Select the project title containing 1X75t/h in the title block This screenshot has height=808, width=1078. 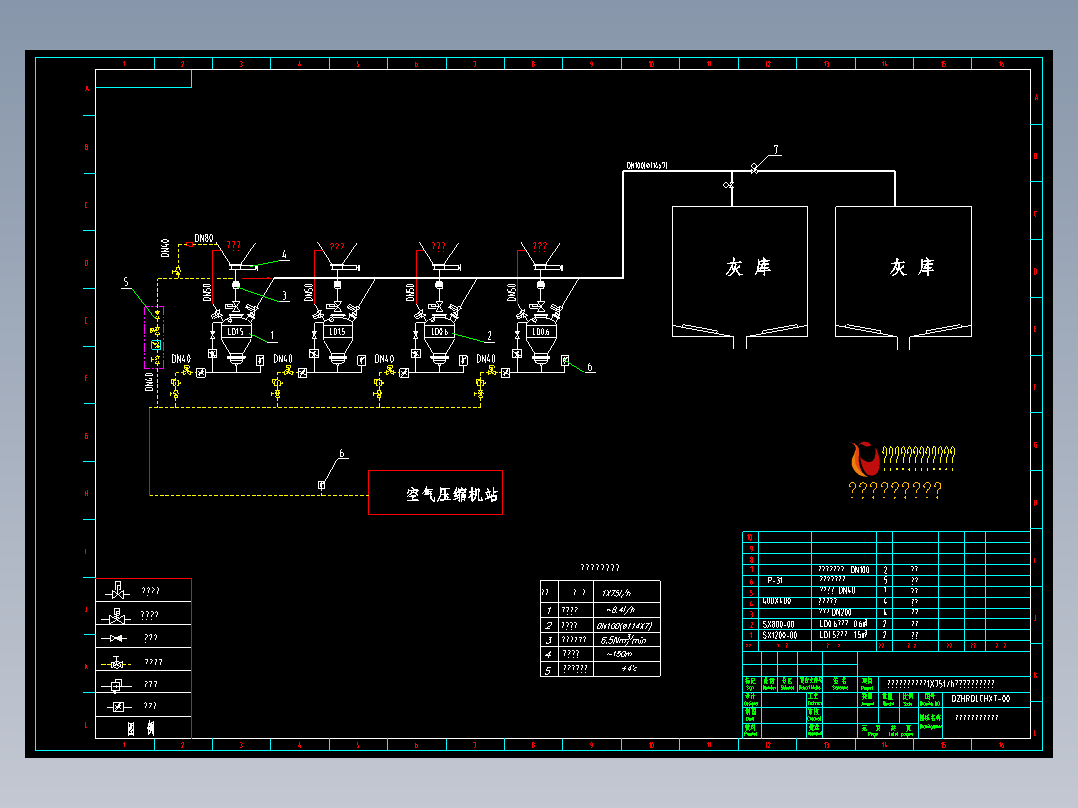[940, 684]
